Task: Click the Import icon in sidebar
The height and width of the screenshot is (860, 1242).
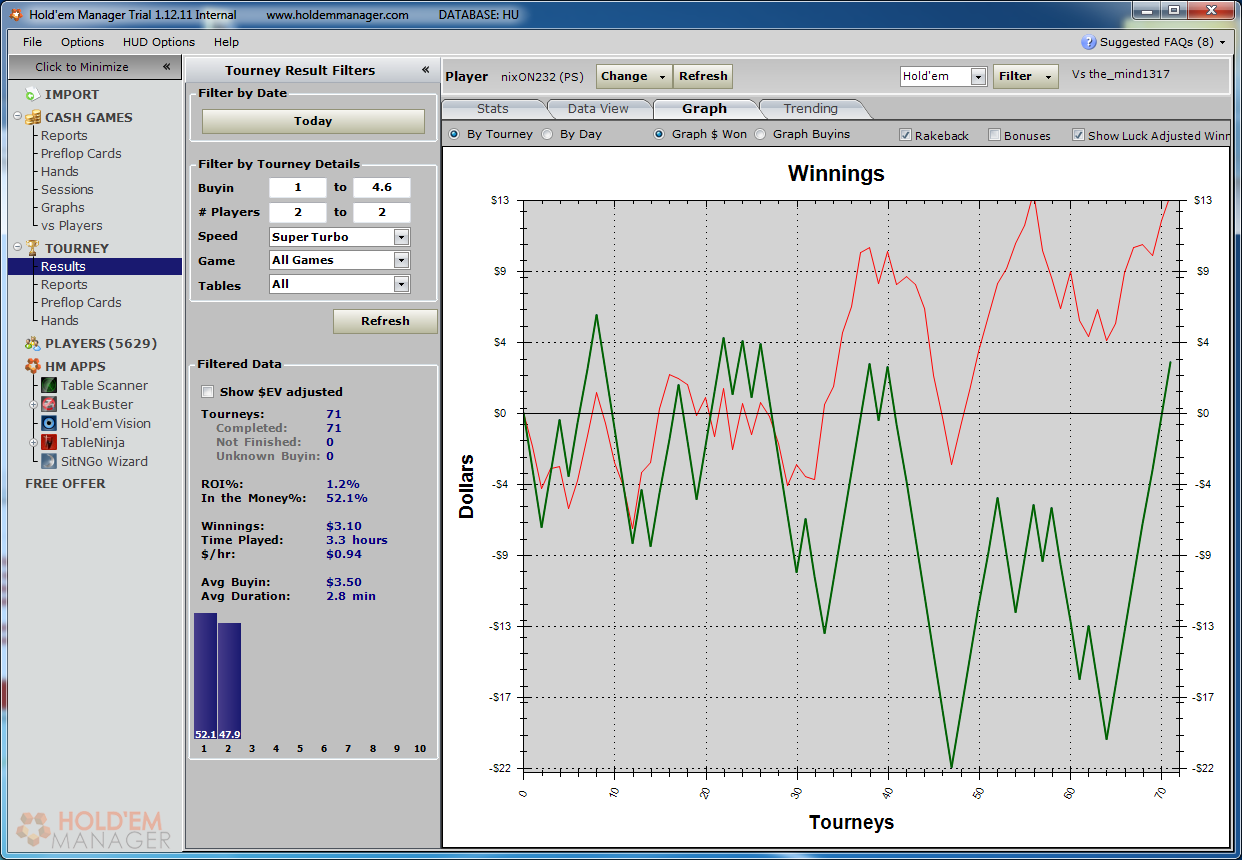Action: [33, 95]
